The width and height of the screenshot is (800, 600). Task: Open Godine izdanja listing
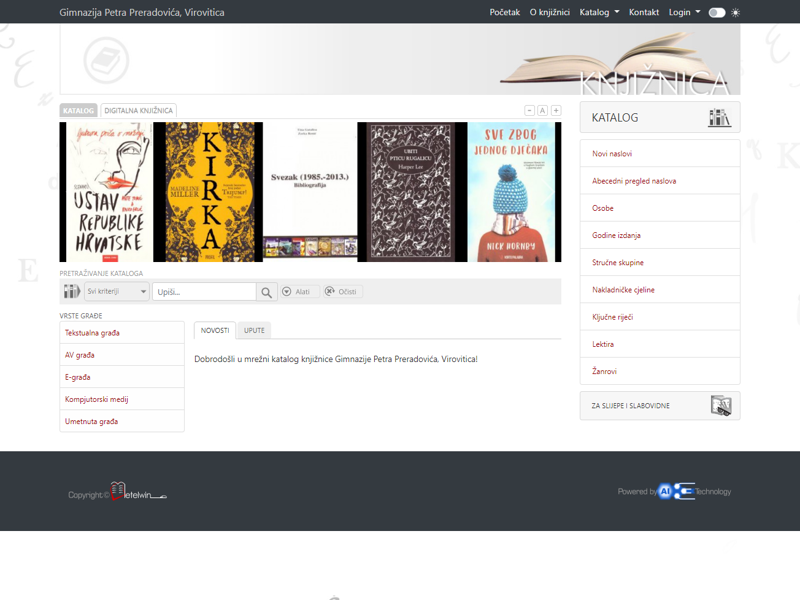pyautogui.click(x=660, y=235)
